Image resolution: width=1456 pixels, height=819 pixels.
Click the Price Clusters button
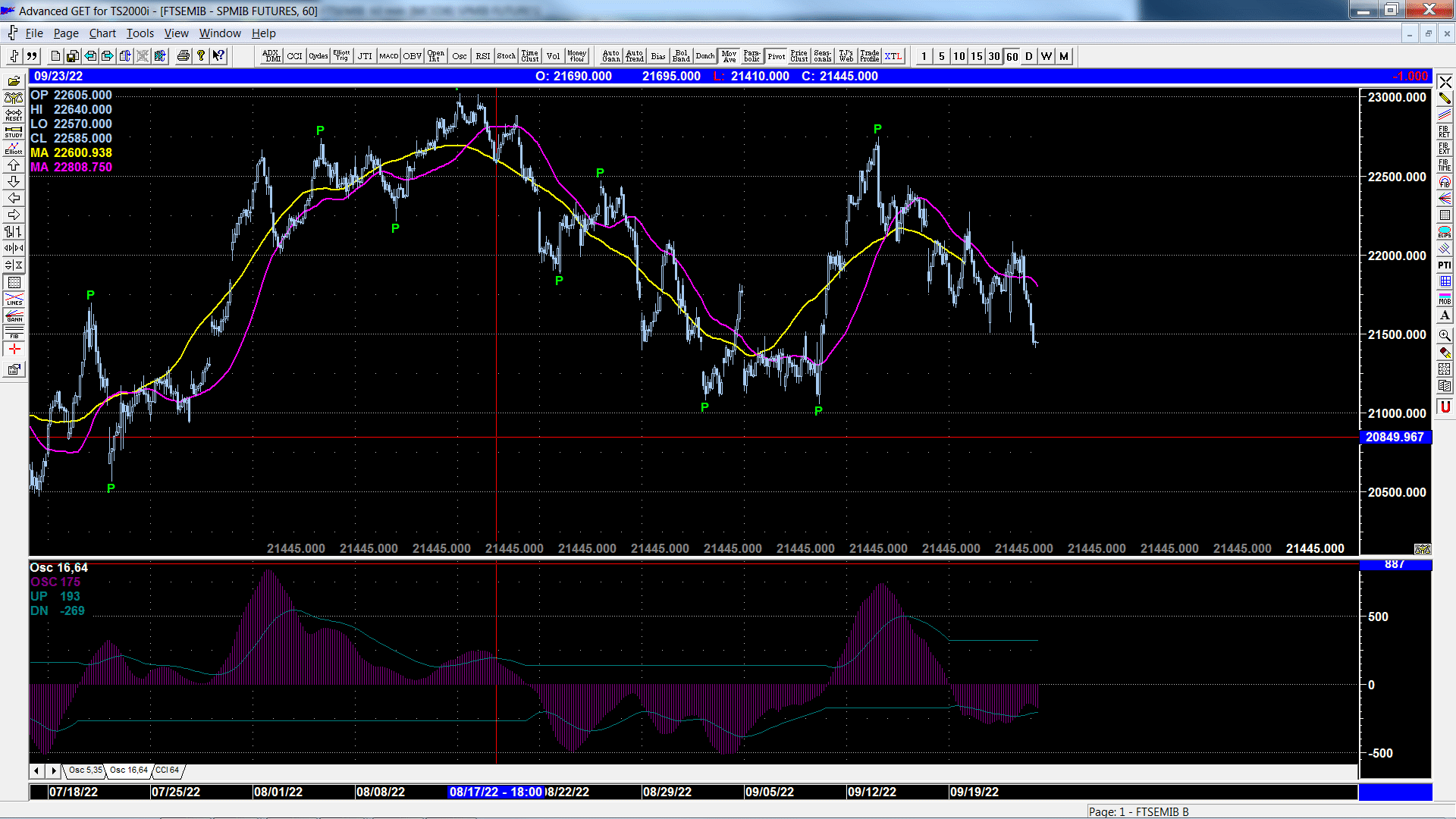[x=799, y=56]
